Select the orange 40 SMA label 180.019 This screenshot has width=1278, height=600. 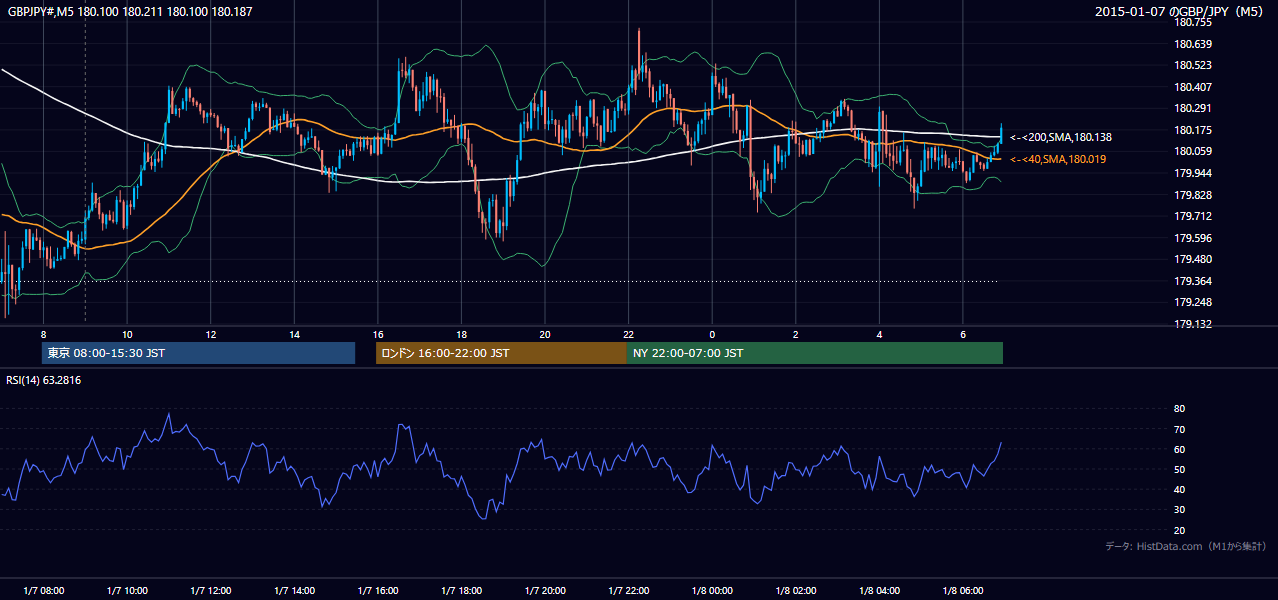1058,159
